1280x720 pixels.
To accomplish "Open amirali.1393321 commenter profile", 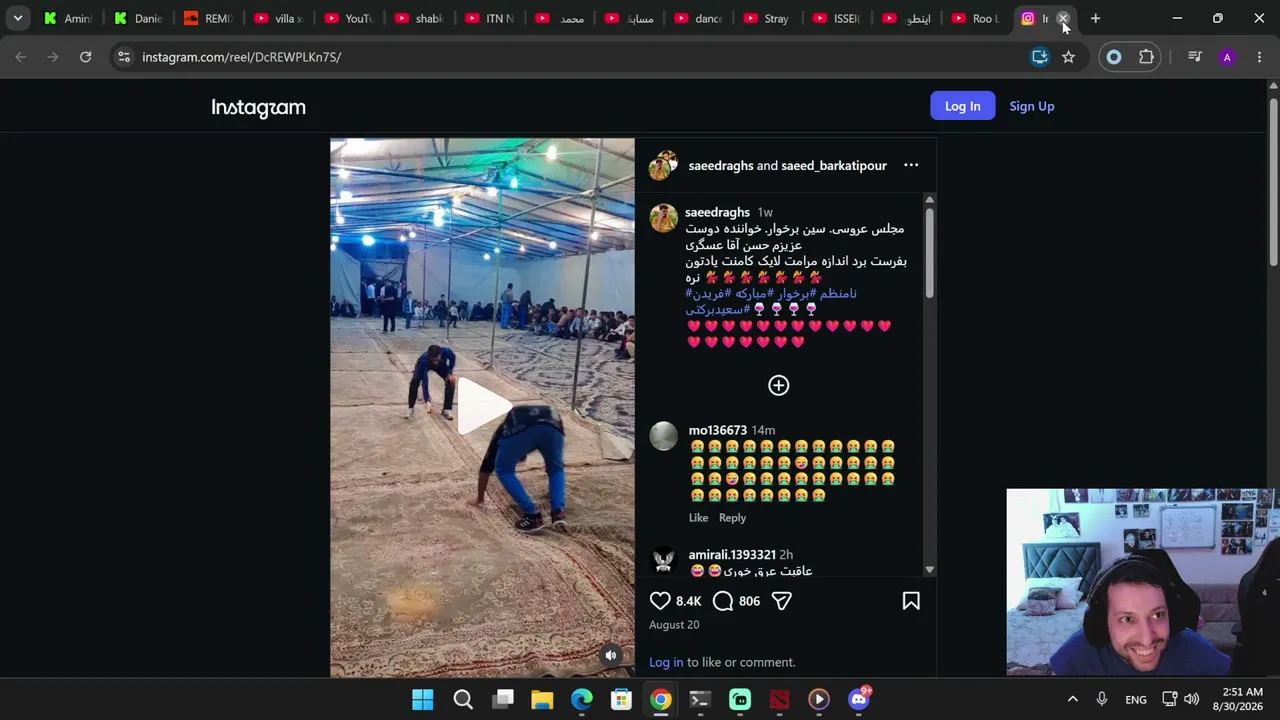I will [732, 554].
